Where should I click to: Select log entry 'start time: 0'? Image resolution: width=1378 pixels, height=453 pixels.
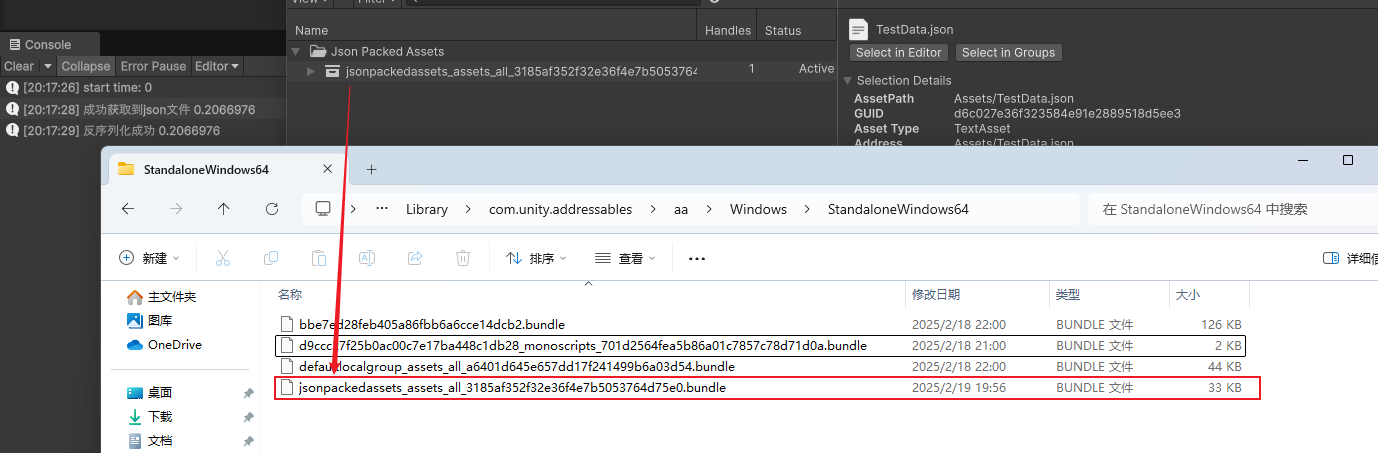click(x=143, y=88)
